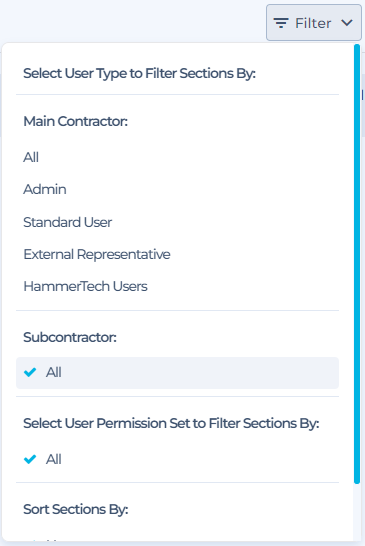Click the Subcontractor heading

[x=70, y=337]
